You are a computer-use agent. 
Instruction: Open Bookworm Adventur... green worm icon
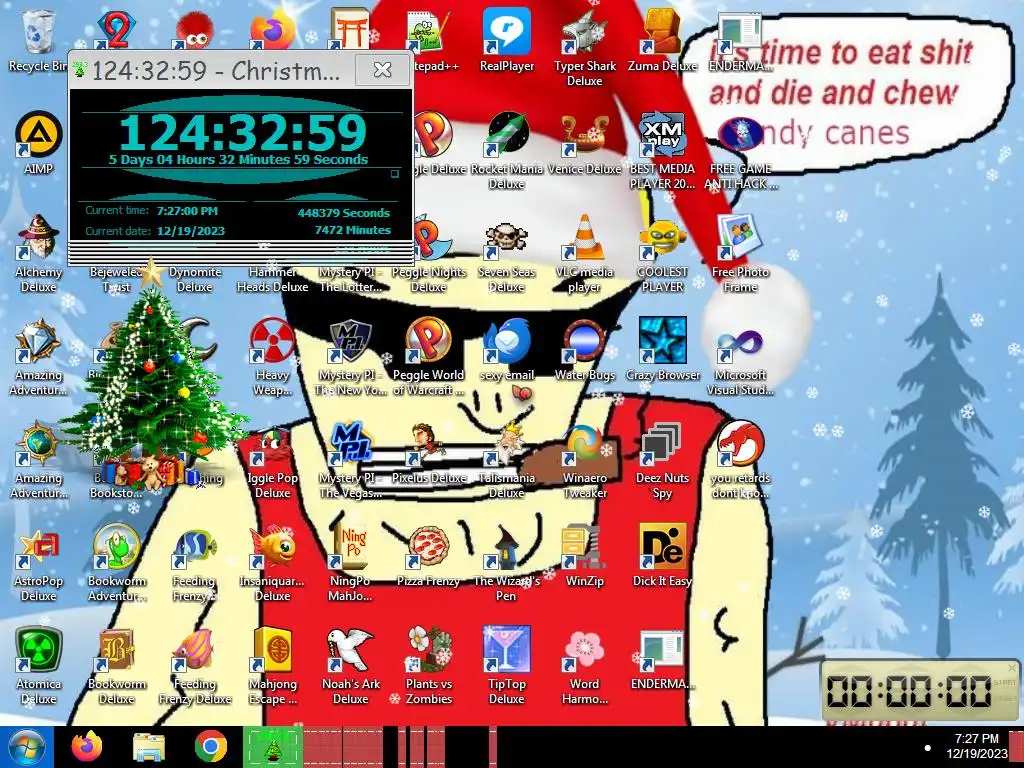click(116, 563)
